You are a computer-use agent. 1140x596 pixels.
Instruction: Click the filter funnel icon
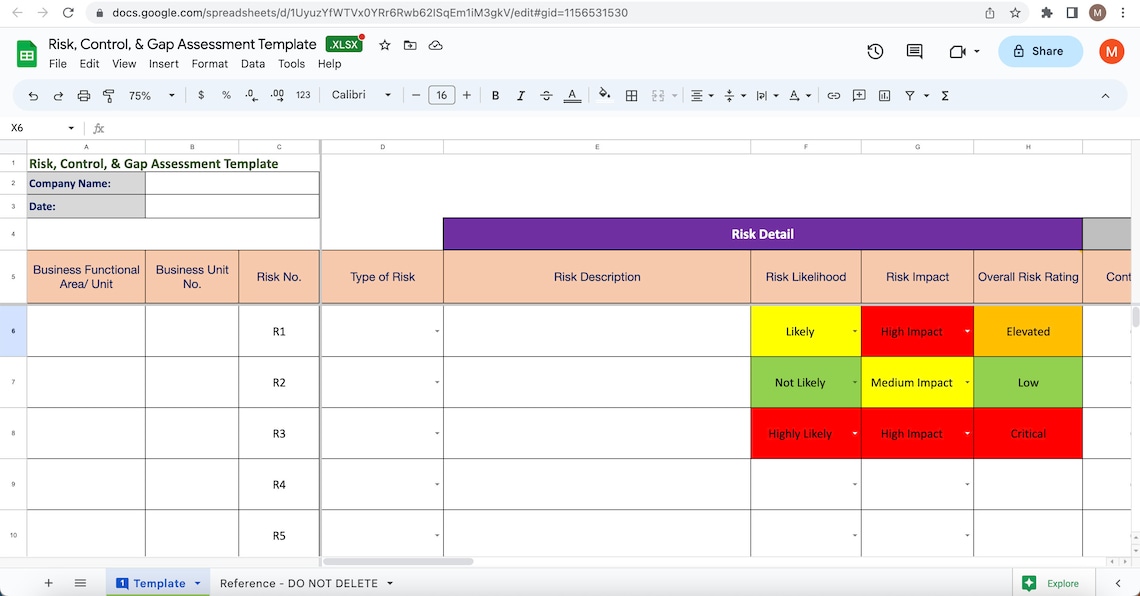tap(910, 95)
